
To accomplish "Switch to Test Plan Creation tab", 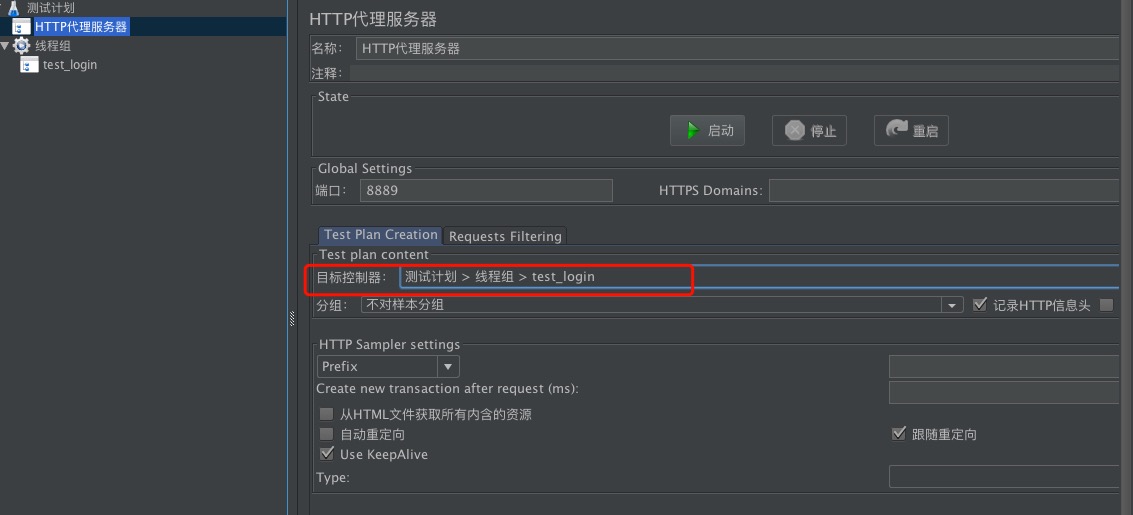I will [x=381, y=235].
